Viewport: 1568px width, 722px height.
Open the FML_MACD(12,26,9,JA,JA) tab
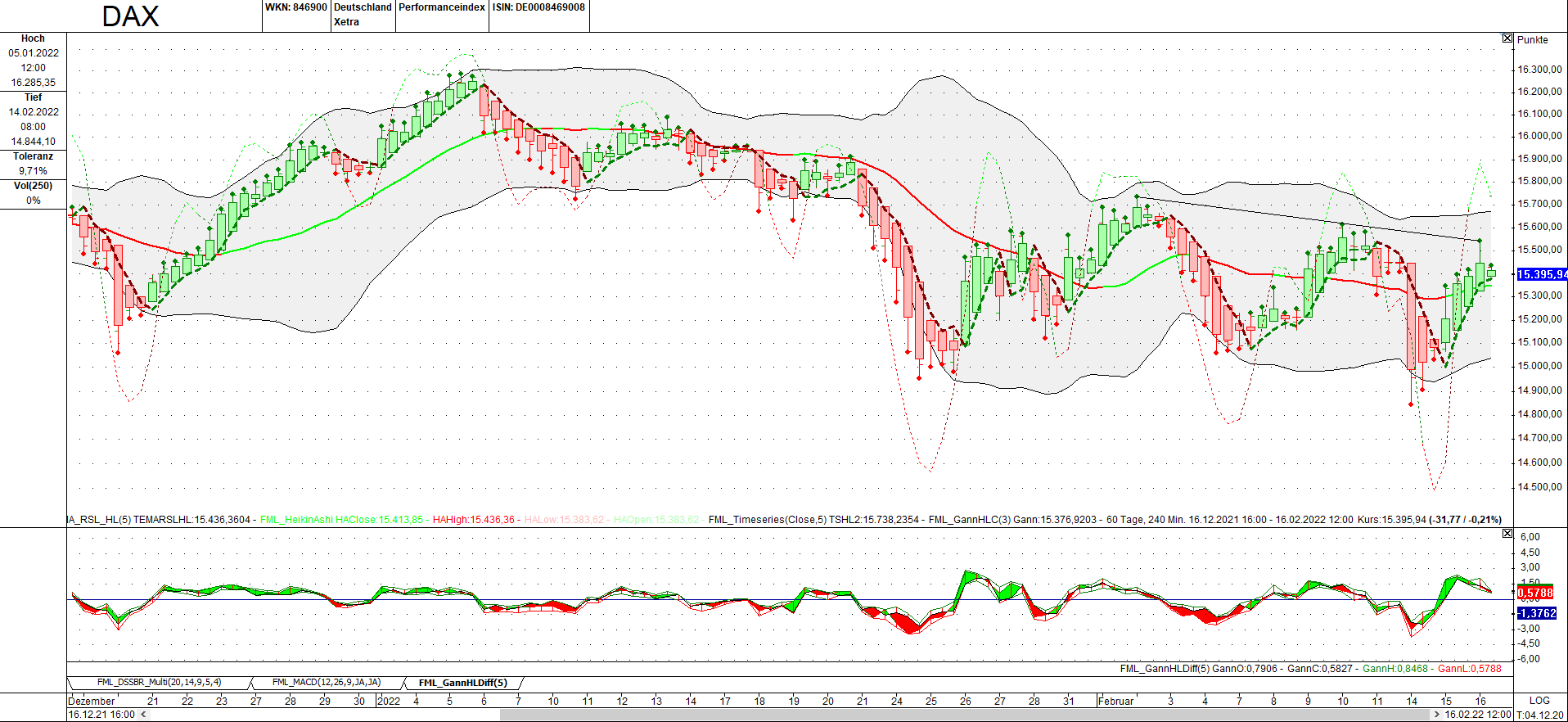327,683
